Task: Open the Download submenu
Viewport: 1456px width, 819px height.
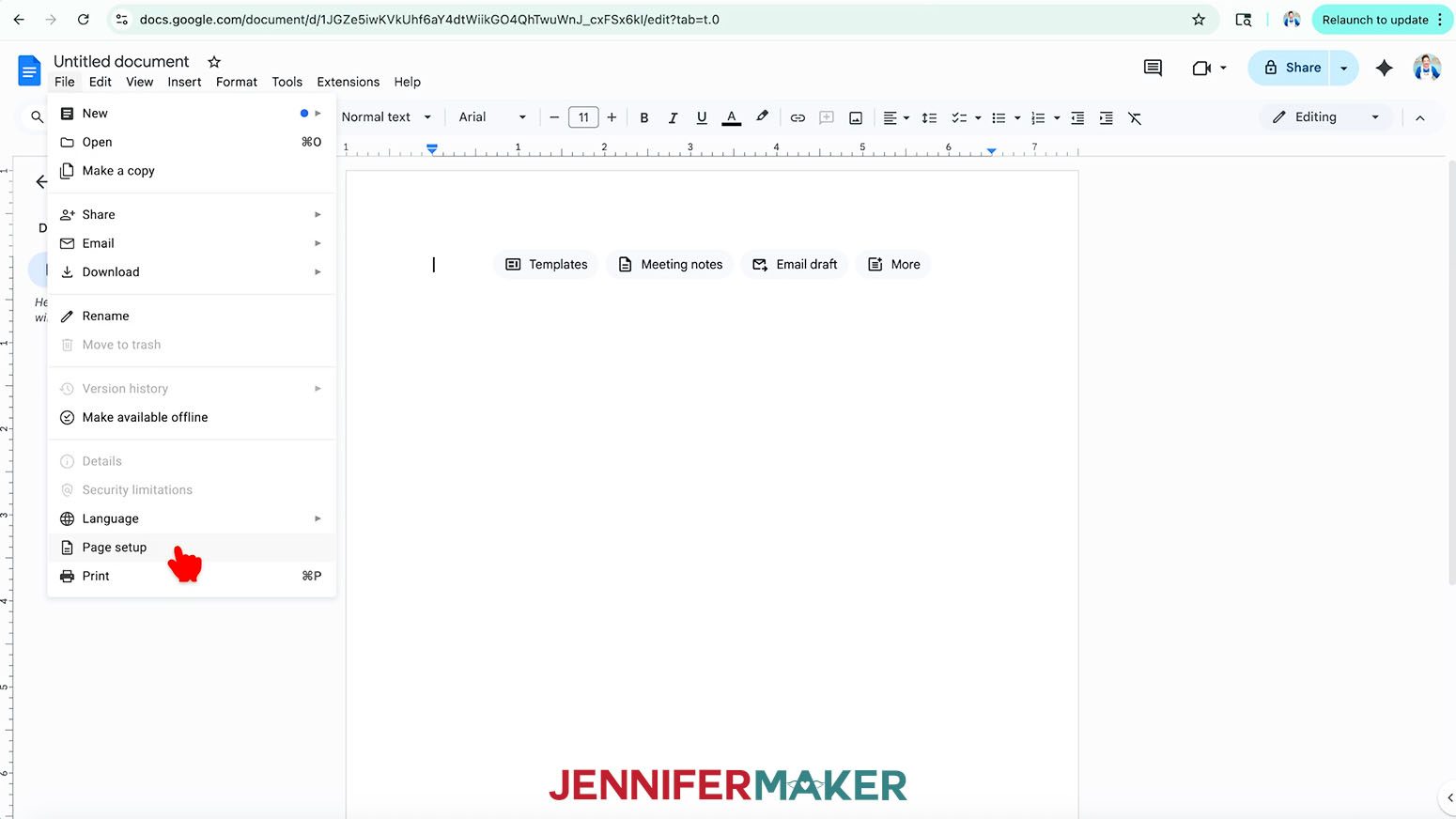Action: coord(192,272)
